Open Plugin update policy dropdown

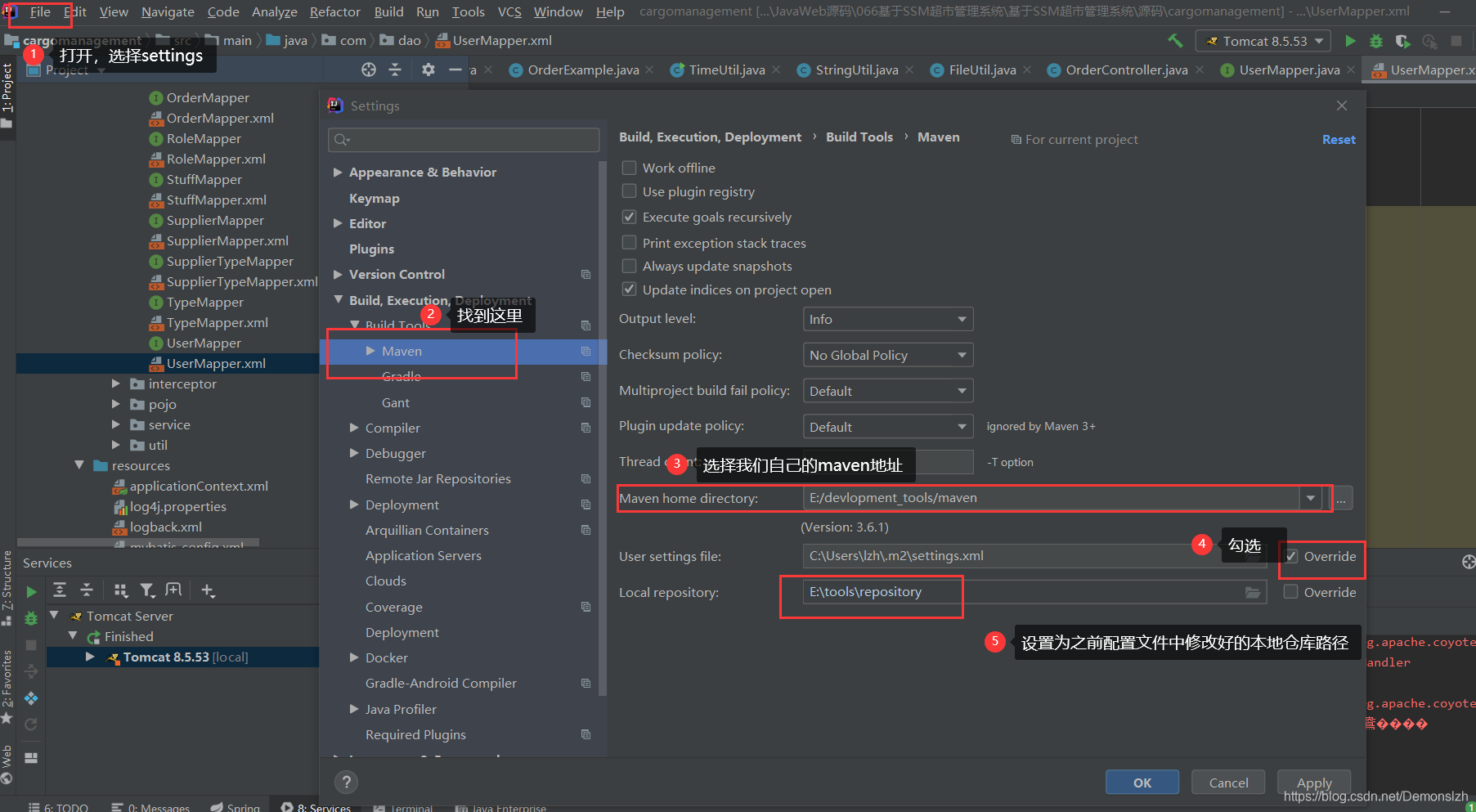coord(888,427)
